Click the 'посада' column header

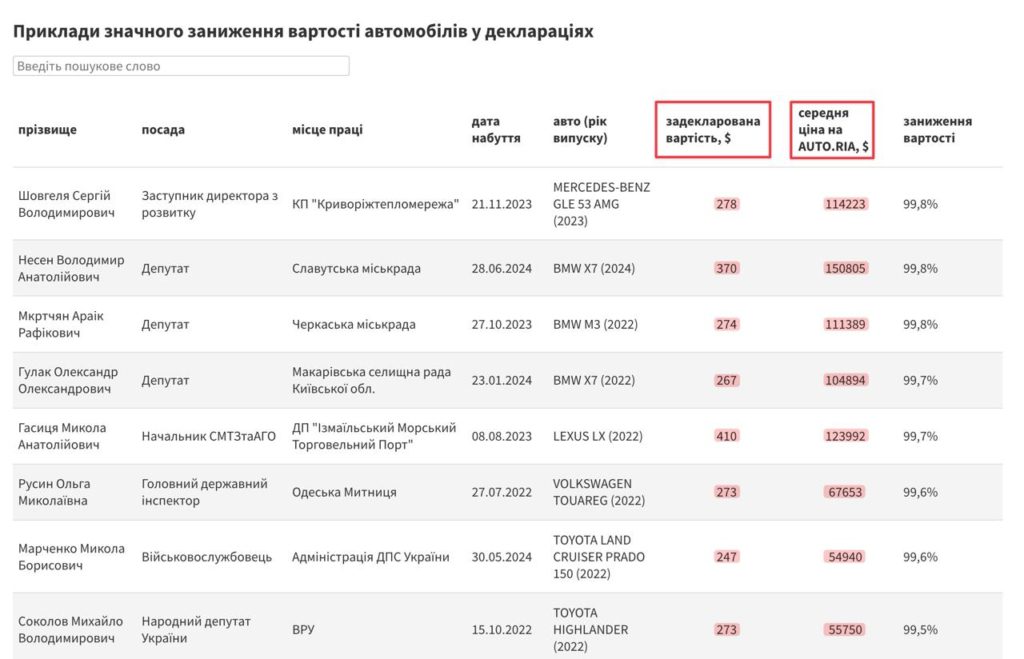[x=163, y=130]
